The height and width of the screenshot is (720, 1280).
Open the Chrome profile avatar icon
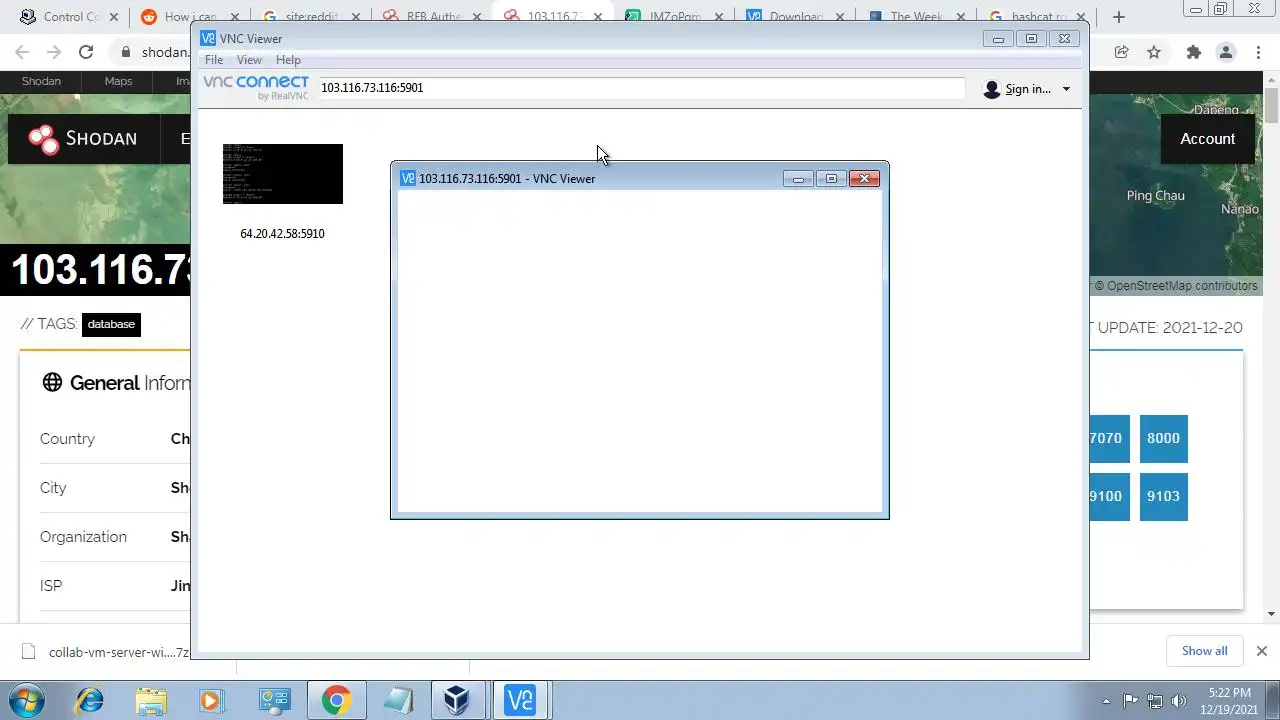click(x=1226, y=52)
